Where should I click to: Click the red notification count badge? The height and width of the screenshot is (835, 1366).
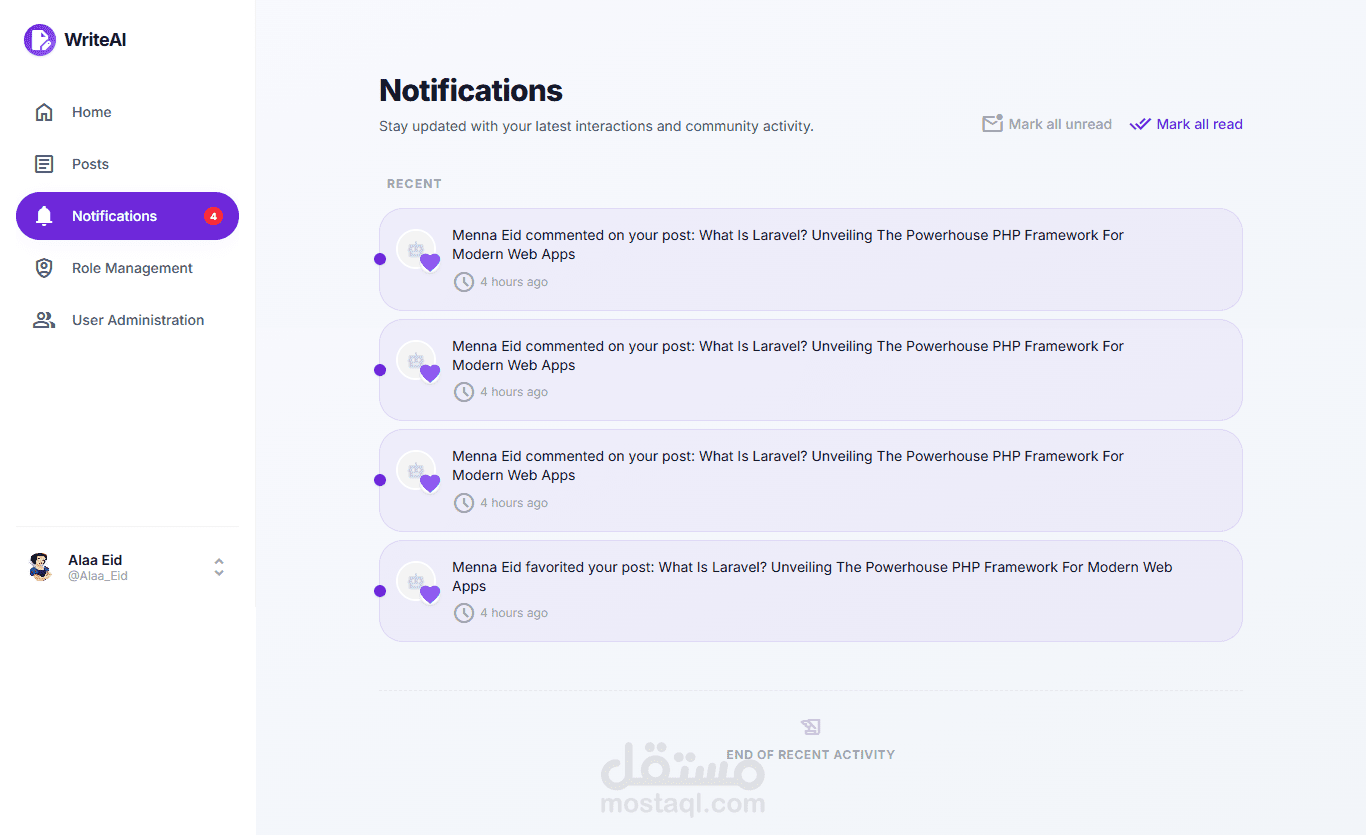(213, 216)
